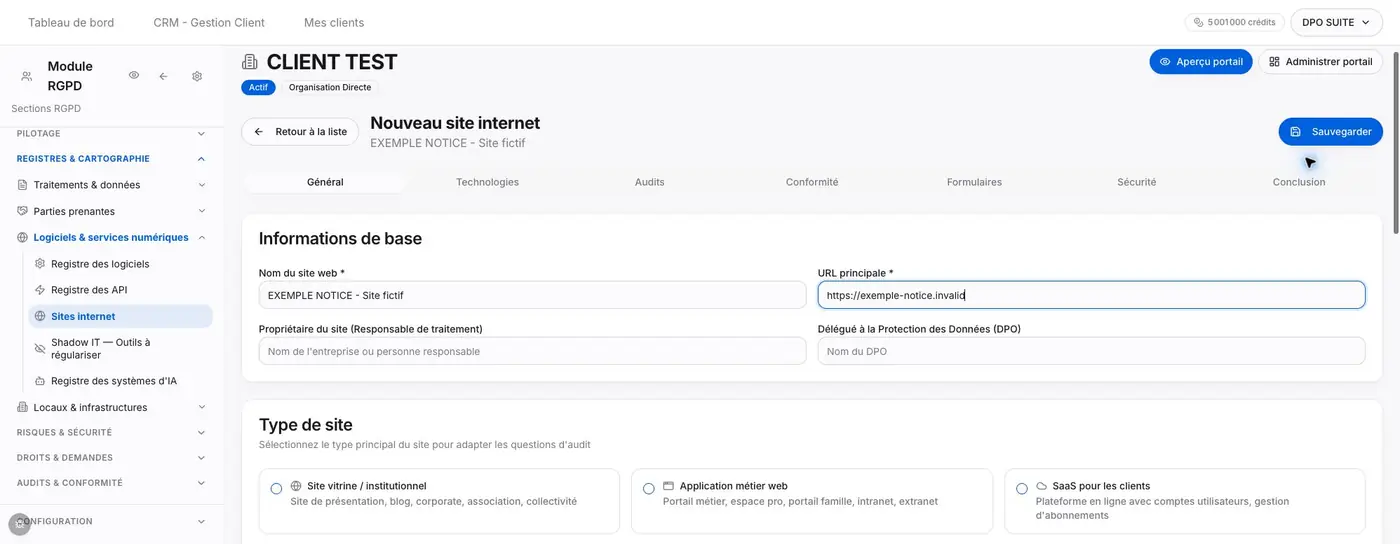Open the Formulaires tab
This screenshot has width=1400, height=544.
[974, 182]
